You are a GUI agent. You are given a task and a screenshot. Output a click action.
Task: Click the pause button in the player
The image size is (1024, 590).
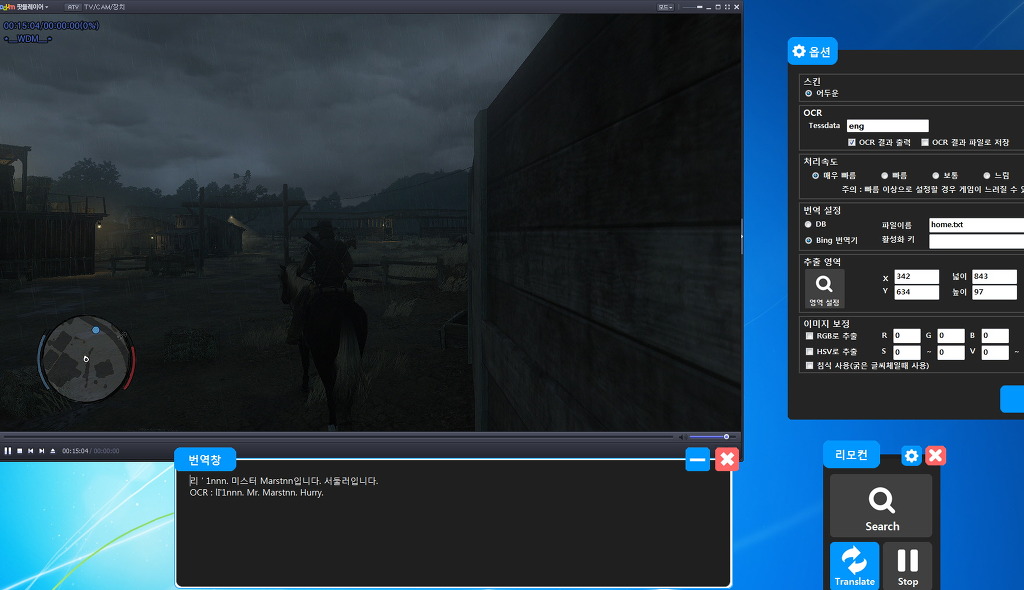[8, 451]
